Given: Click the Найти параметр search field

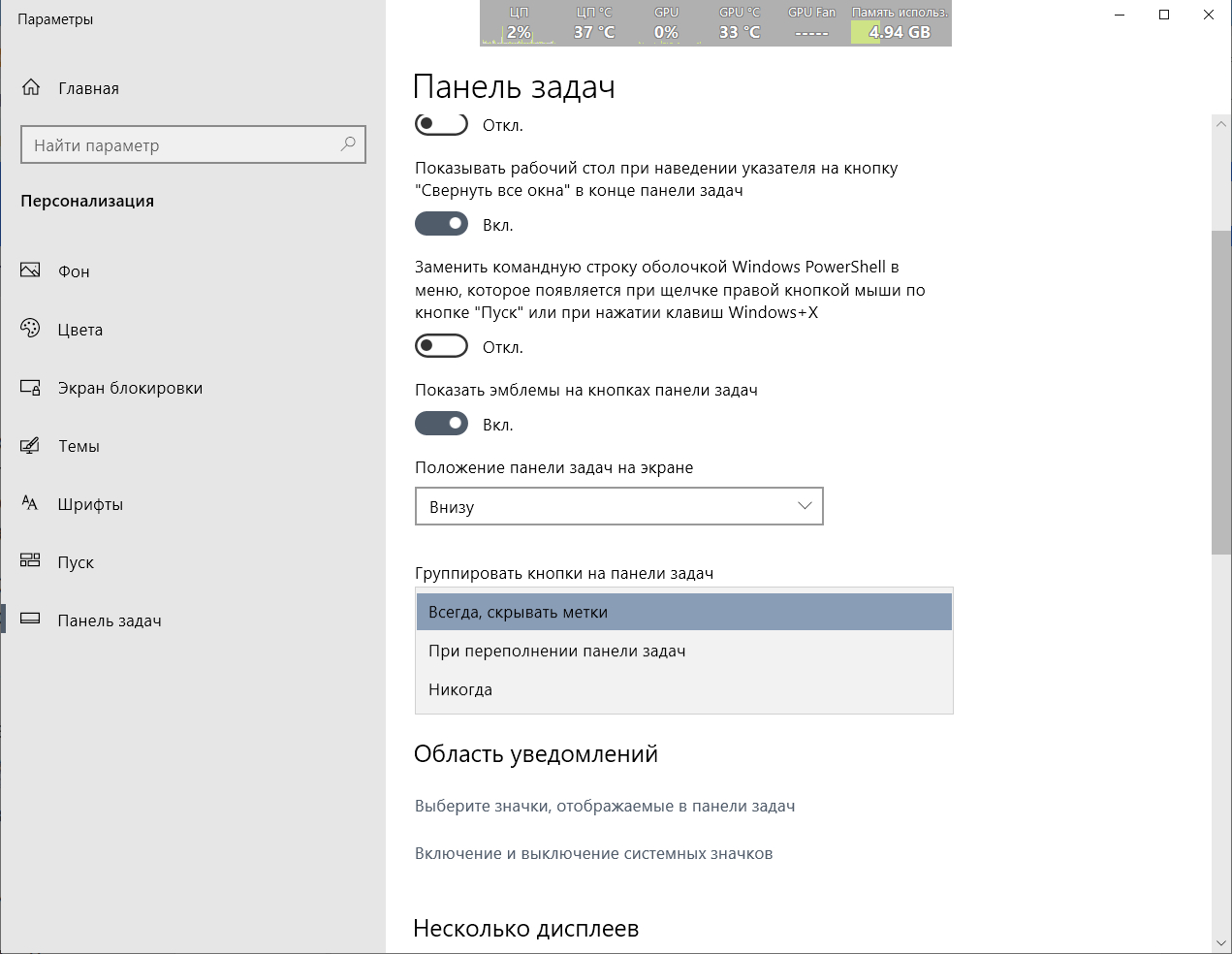Looking at the screenshot, I should tap(179, 144).
